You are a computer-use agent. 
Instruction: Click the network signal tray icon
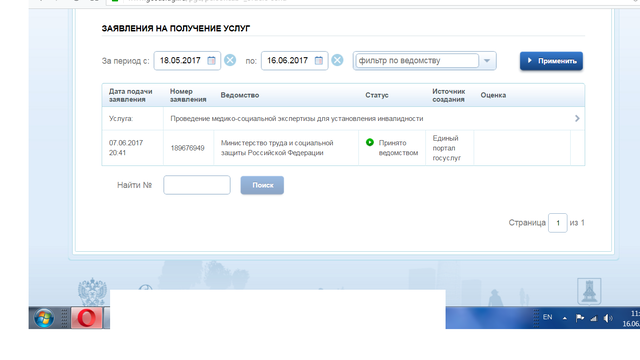point(593,318)
